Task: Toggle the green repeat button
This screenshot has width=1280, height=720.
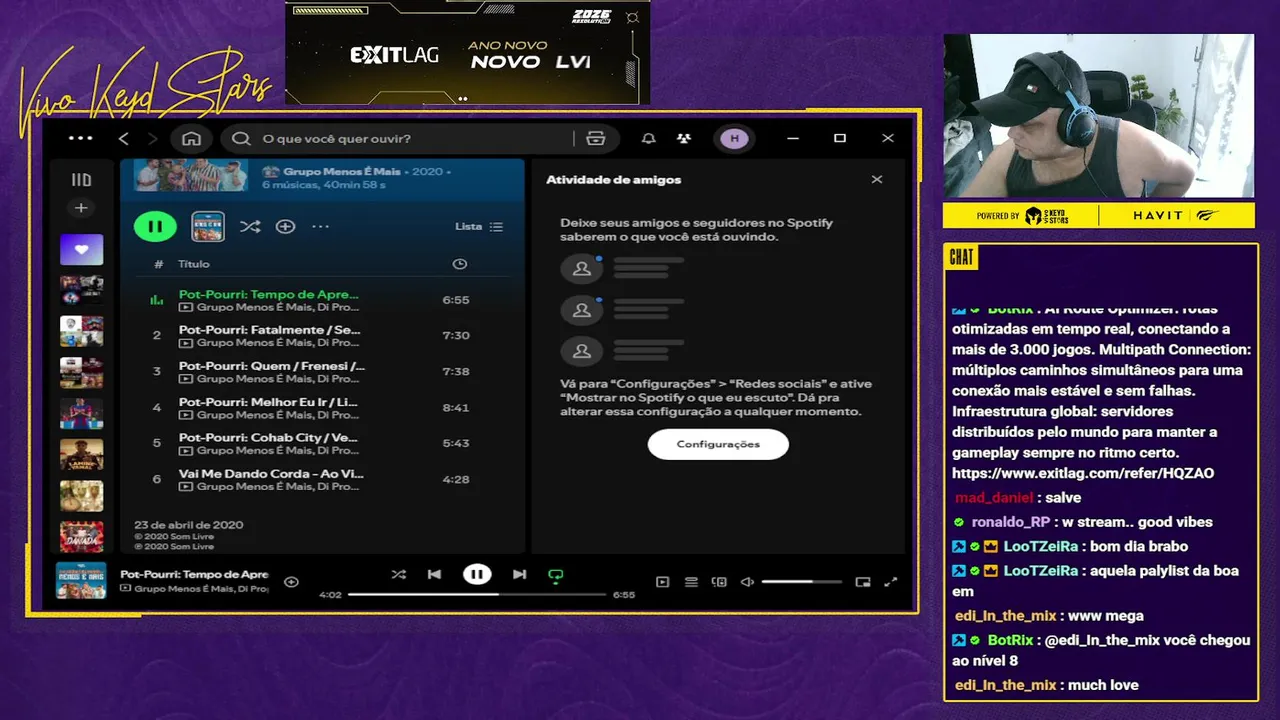Action: [x=556, y=575]
